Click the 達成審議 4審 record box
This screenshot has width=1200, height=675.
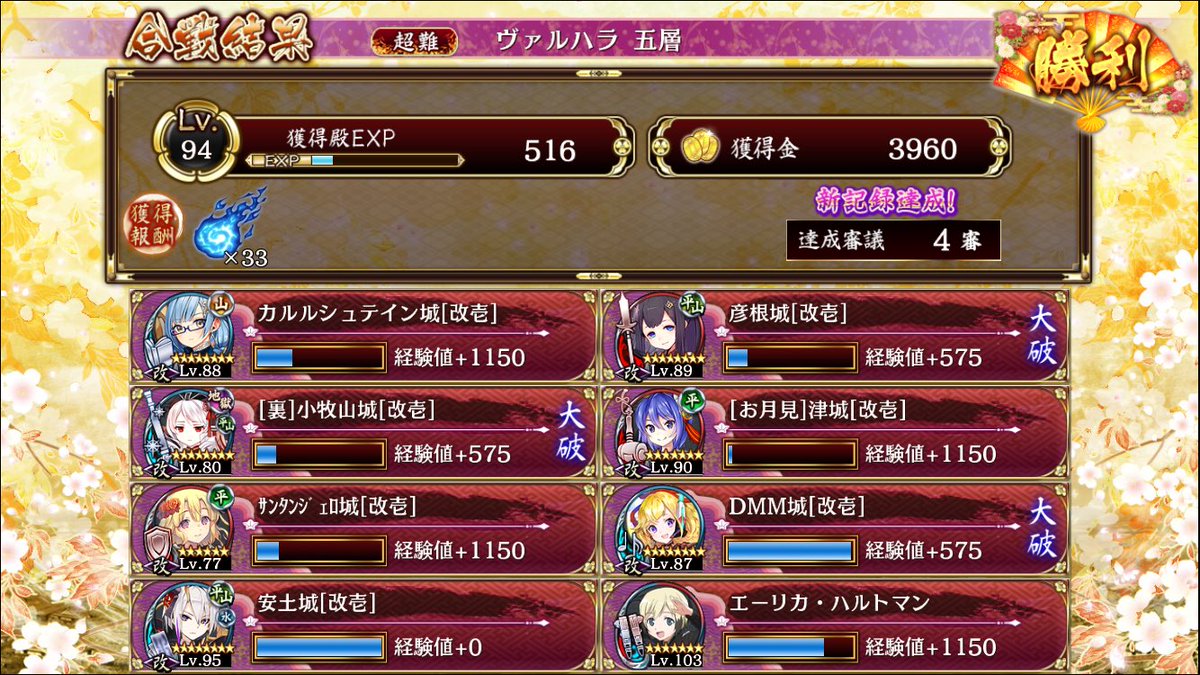[892, 241]
